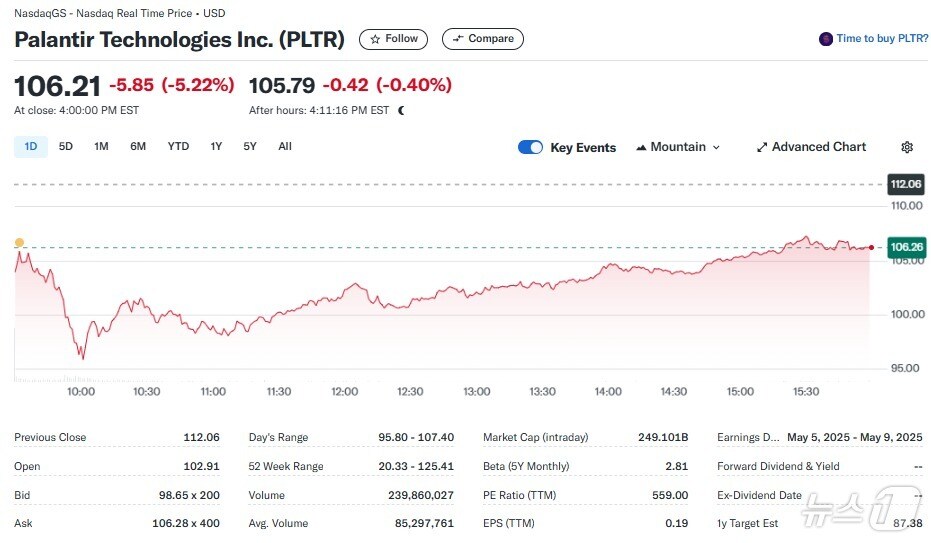This screenshot has width=931, height=543.
Task: Open the Time to buy PLTR? link
Action: coord(882,39)
